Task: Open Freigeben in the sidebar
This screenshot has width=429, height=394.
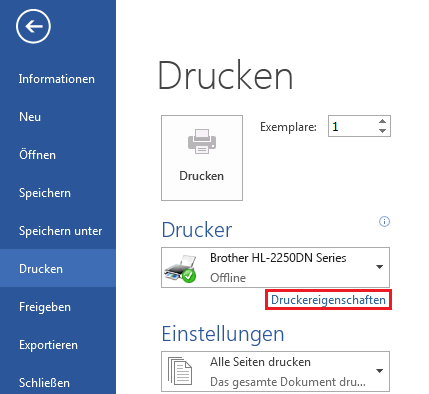Action: [45, 307]
